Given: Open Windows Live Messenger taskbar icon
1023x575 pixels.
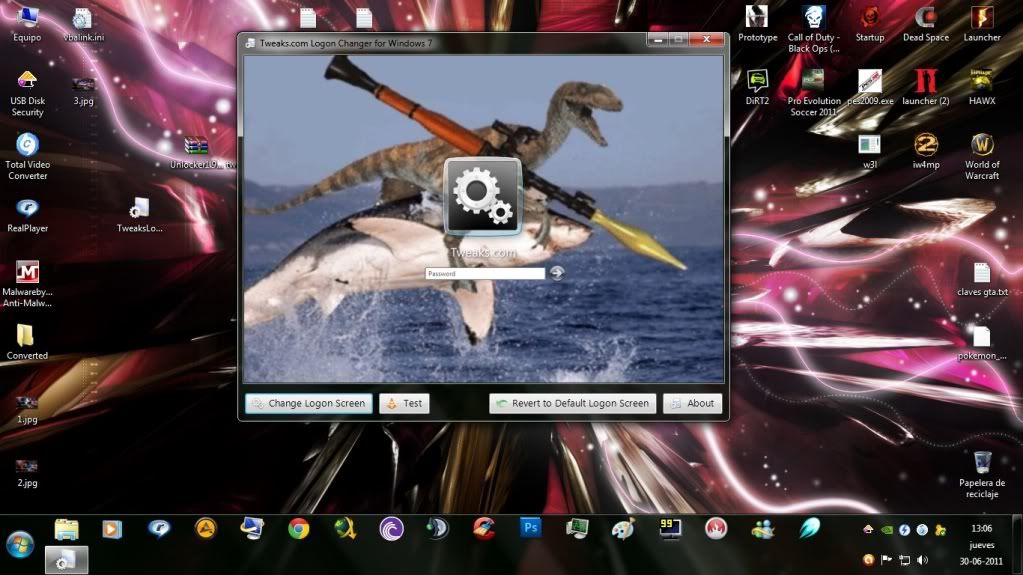Looking at the screenshot, I should point(763,529).
